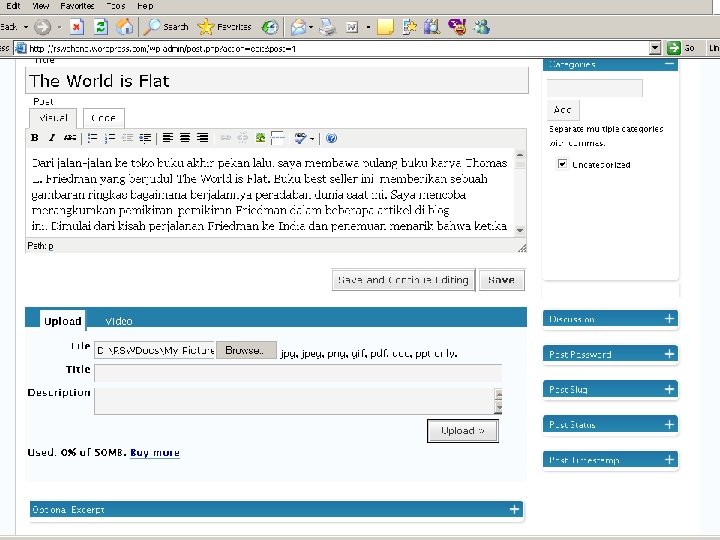Click the upload Description text area

click(294, 401)
